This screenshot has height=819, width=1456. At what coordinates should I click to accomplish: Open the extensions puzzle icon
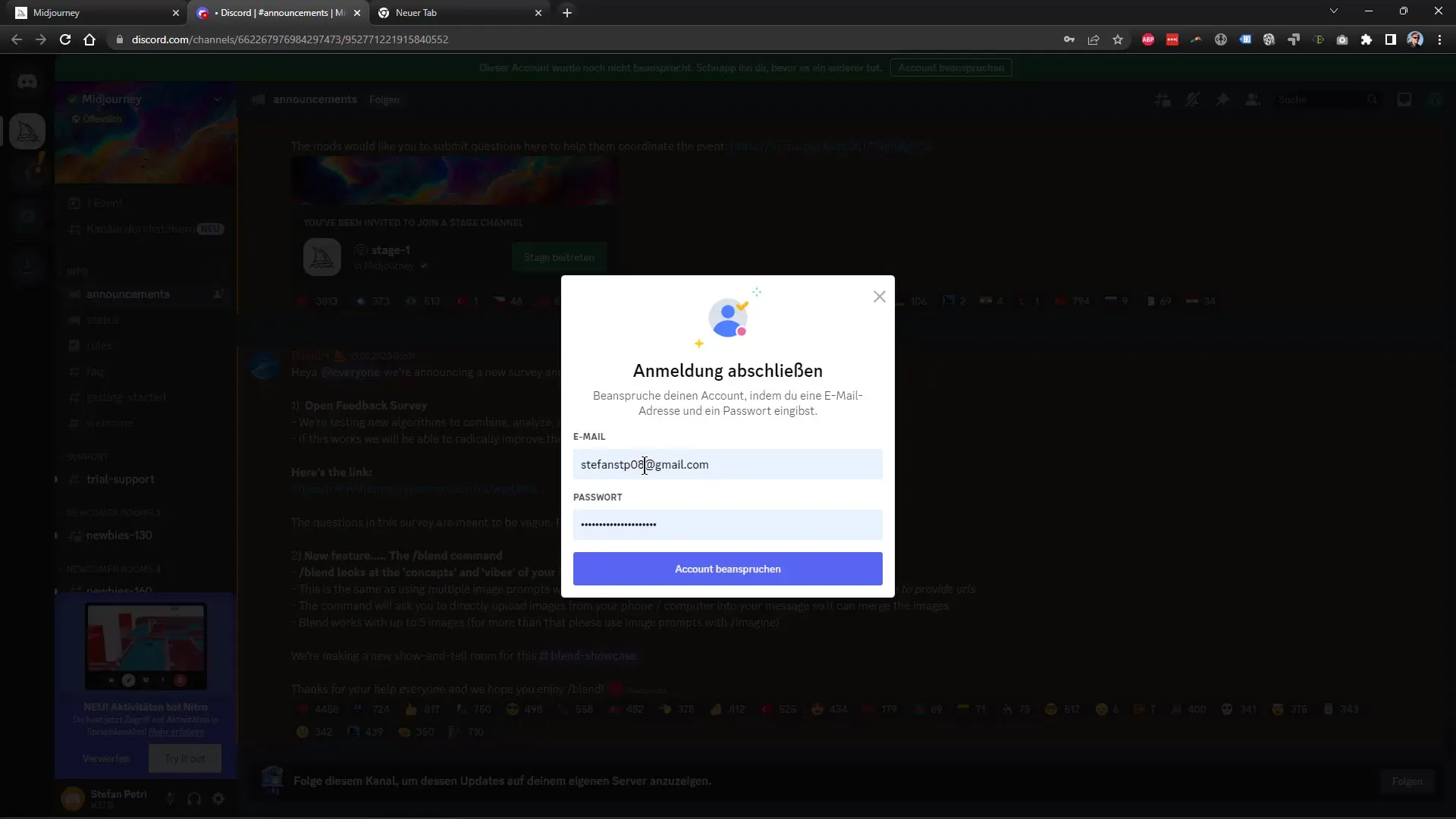[1367, 39]
